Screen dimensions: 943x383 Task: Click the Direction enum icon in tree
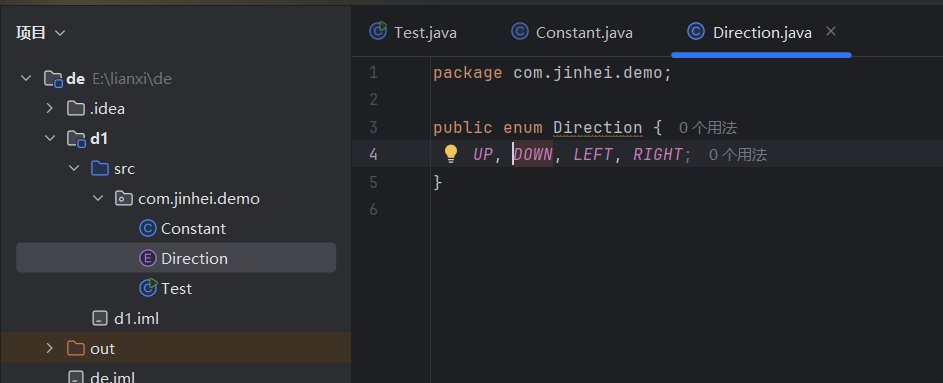147,259
